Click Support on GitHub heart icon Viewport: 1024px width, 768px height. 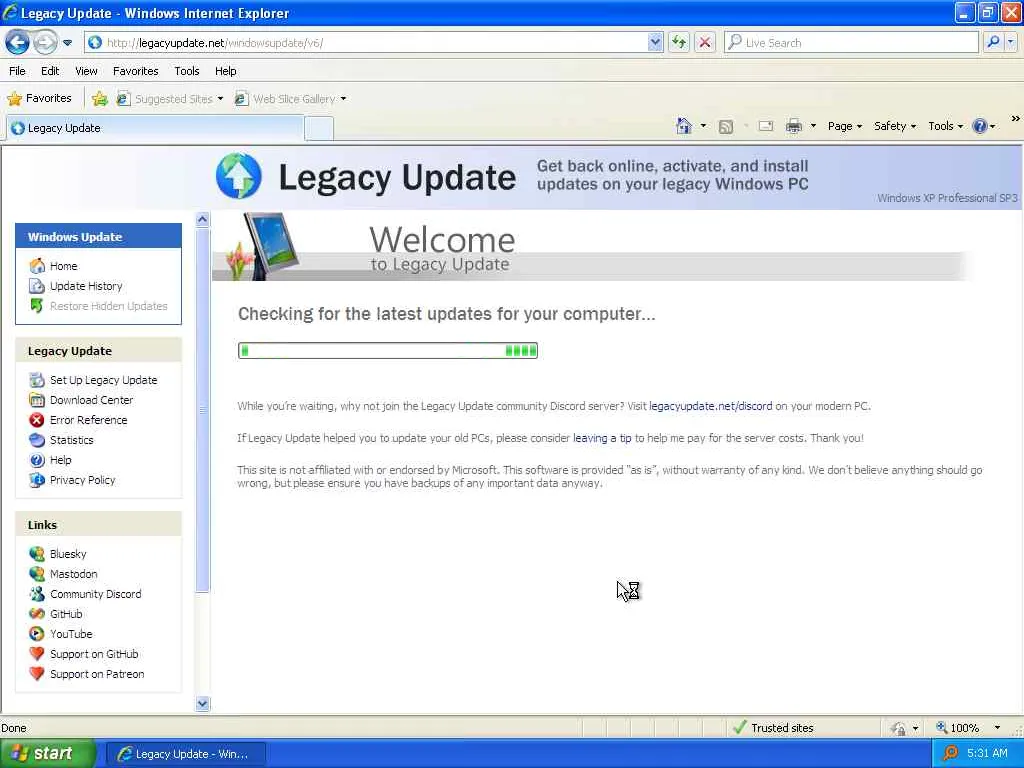37,654
